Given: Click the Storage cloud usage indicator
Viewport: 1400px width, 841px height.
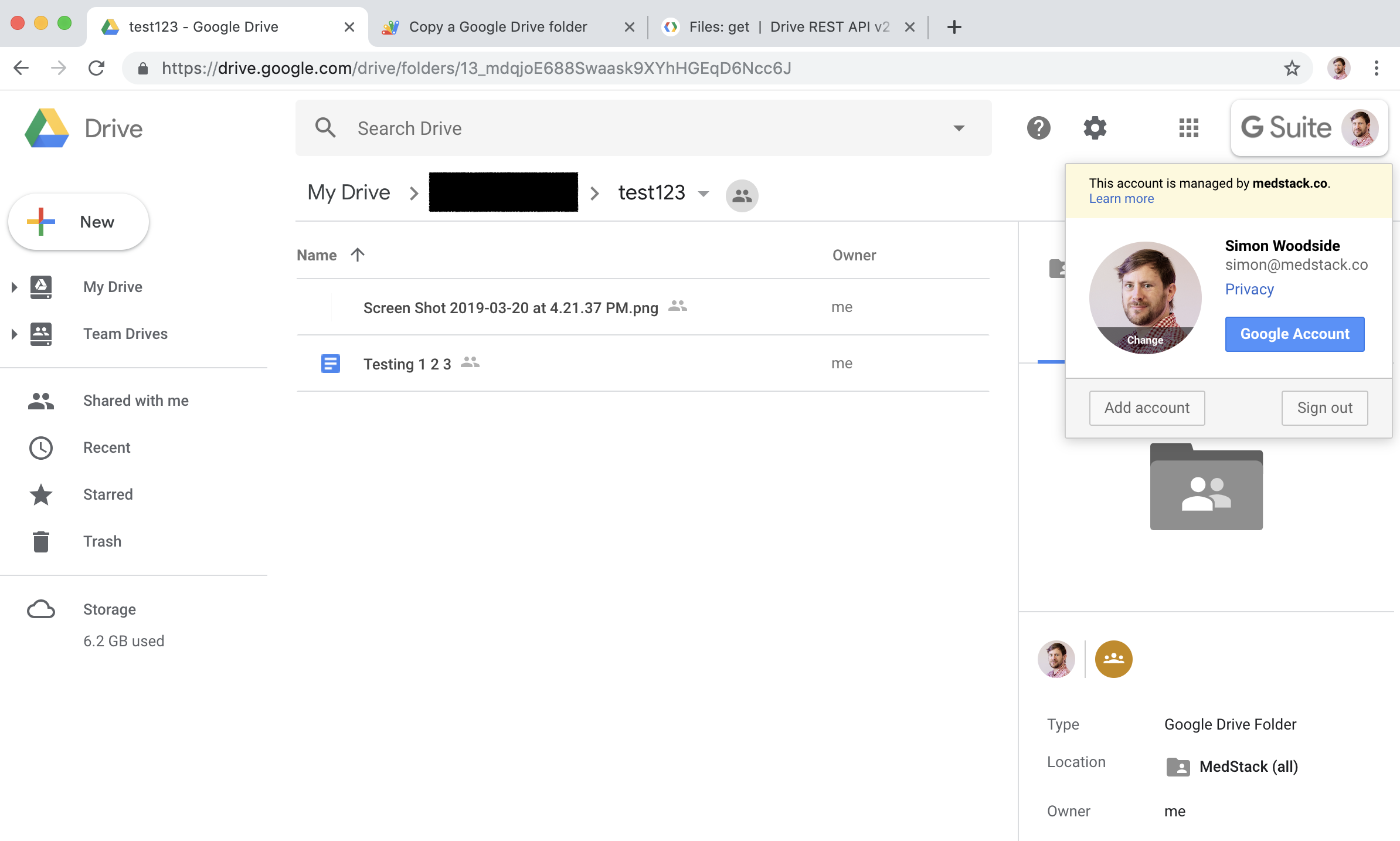Looking at the screenshot, I should click(40, 609).
